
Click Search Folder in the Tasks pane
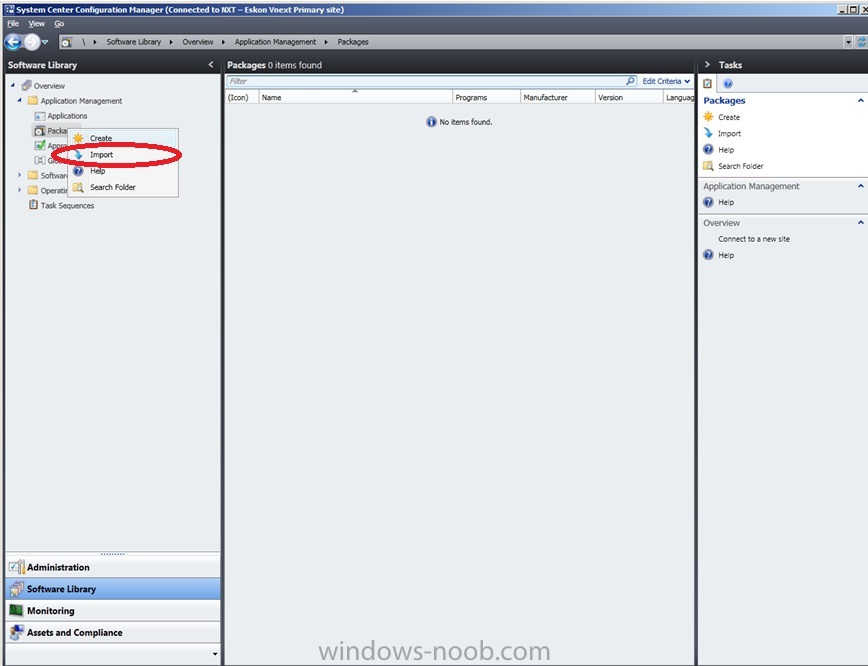tap(741, 166)
